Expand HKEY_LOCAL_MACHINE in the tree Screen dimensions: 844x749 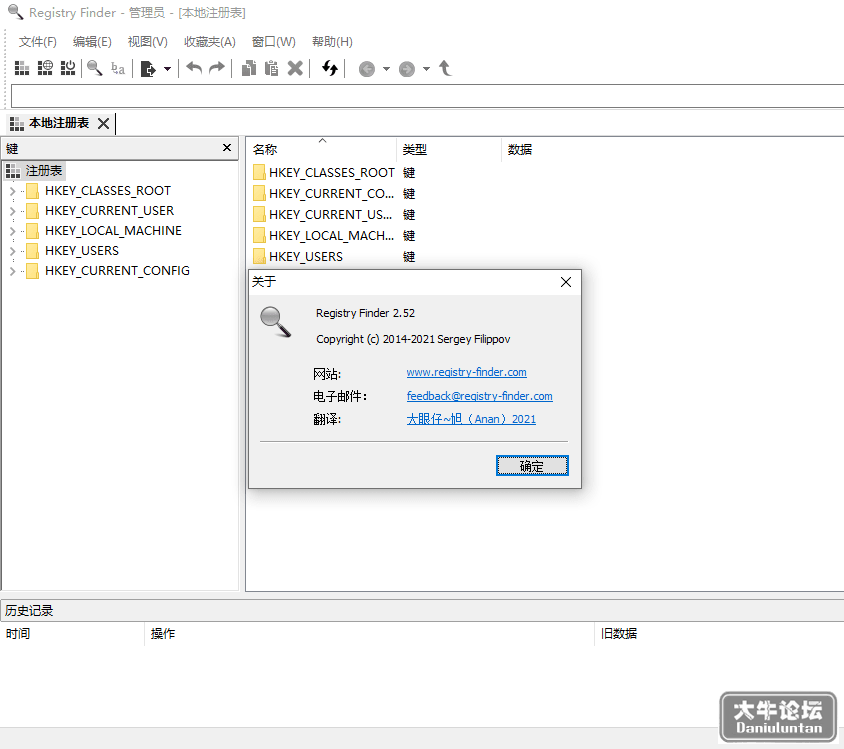pyautogui.click(x=12, y=231)
